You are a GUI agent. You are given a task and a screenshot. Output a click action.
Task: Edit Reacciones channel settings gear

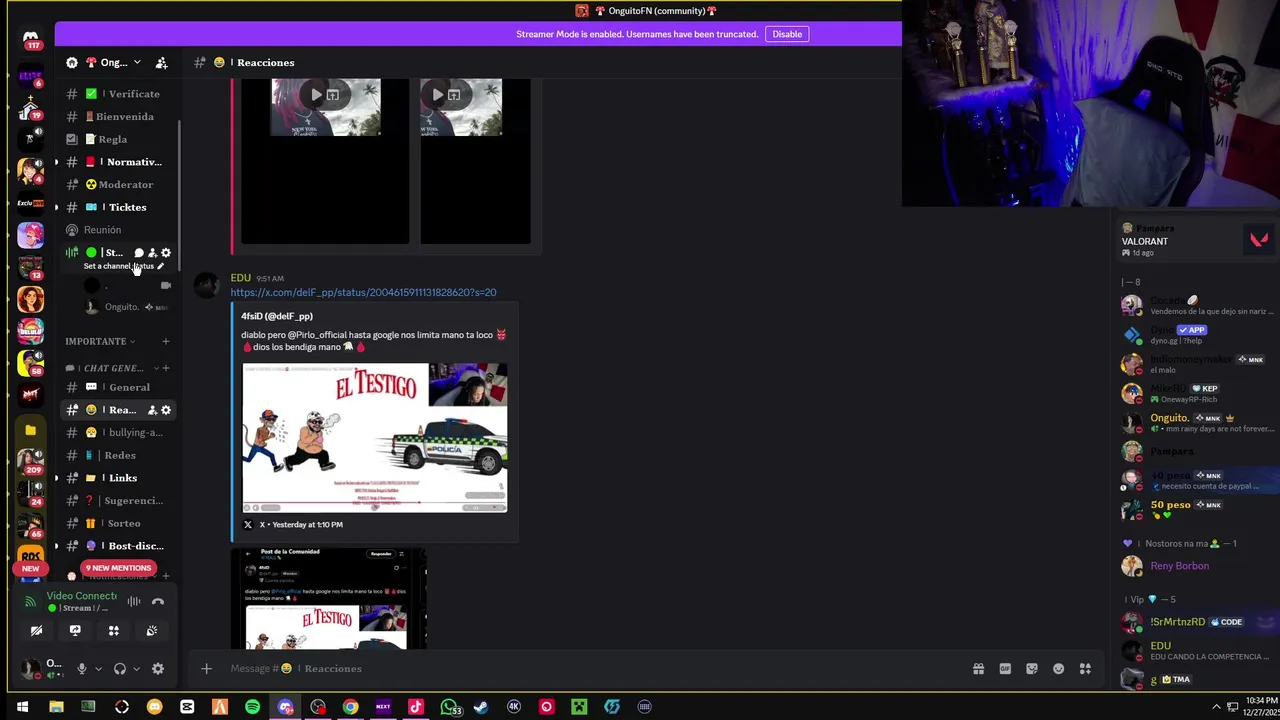click(166, 410)
